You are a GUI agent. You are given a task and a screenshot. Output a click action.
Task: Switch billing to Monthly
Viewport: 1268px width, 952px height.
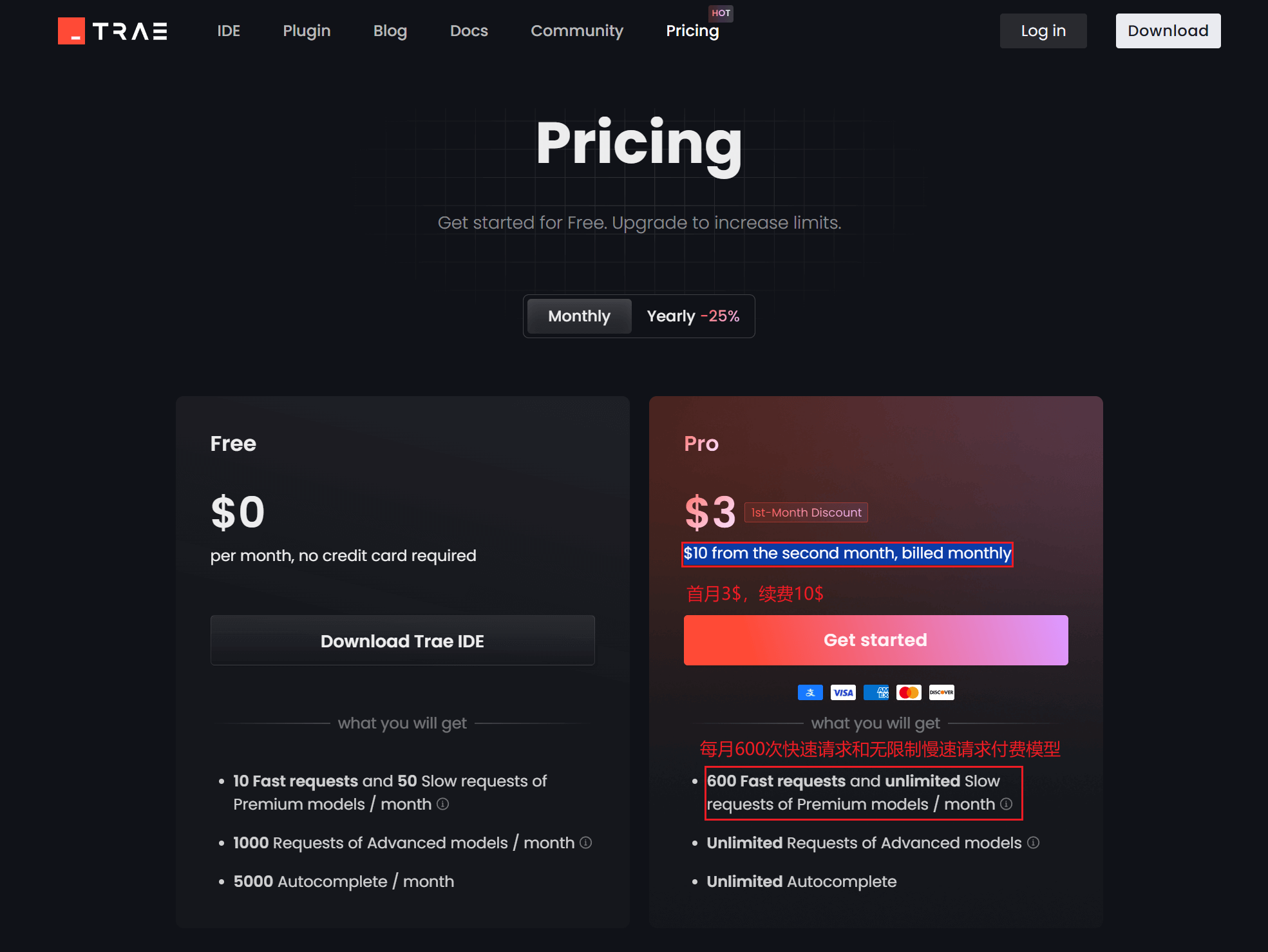[579, 316]
